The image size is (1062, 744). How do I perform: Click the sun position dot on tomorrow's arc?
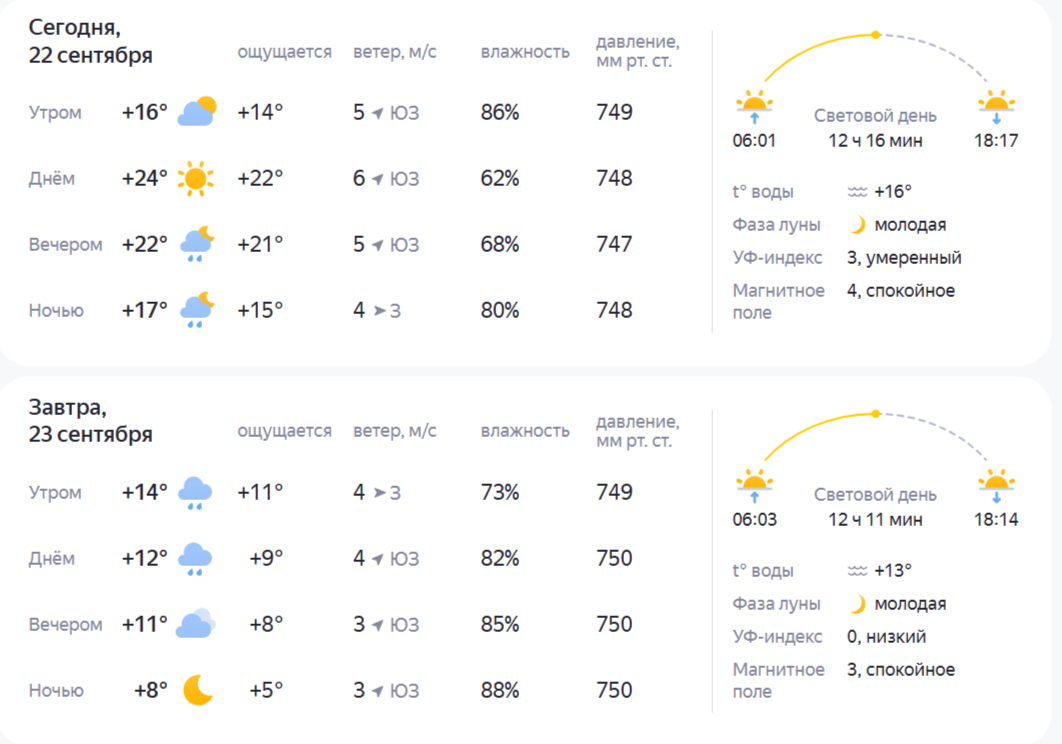pyautogui.click(x=876, y=413)
